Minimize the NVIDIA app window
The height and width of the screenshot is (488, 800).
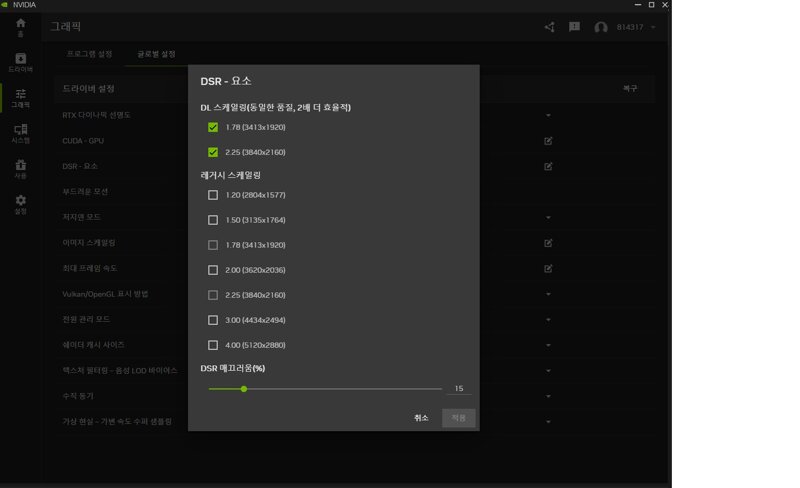tap(638, 5)
